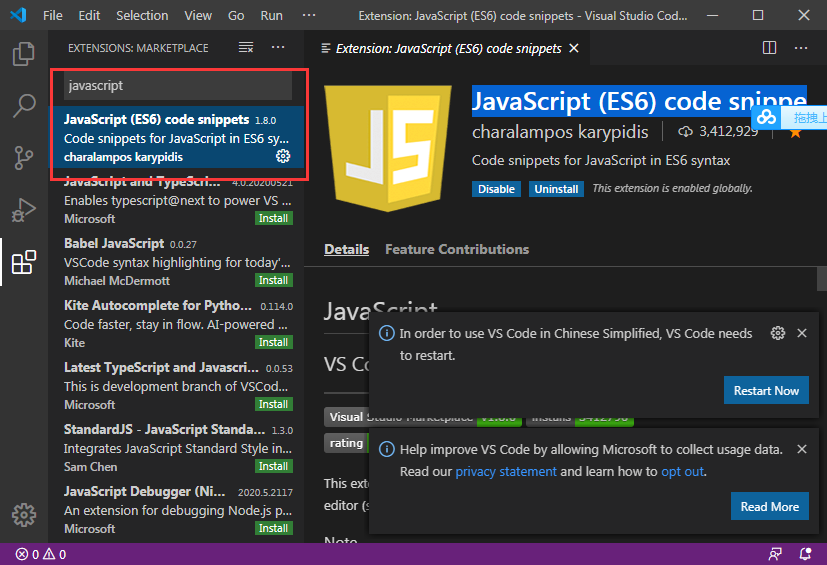Dismiss the usage data notification

pyautogui.click(x=802, y=449)
